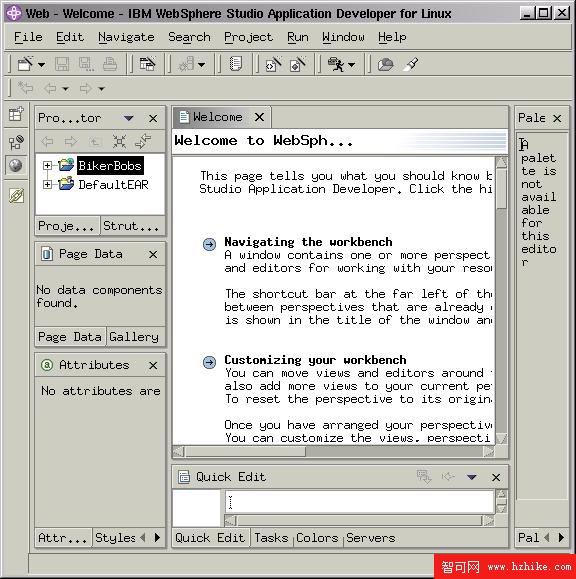Click Project Navigator Back arrow icon

(47, 141)
